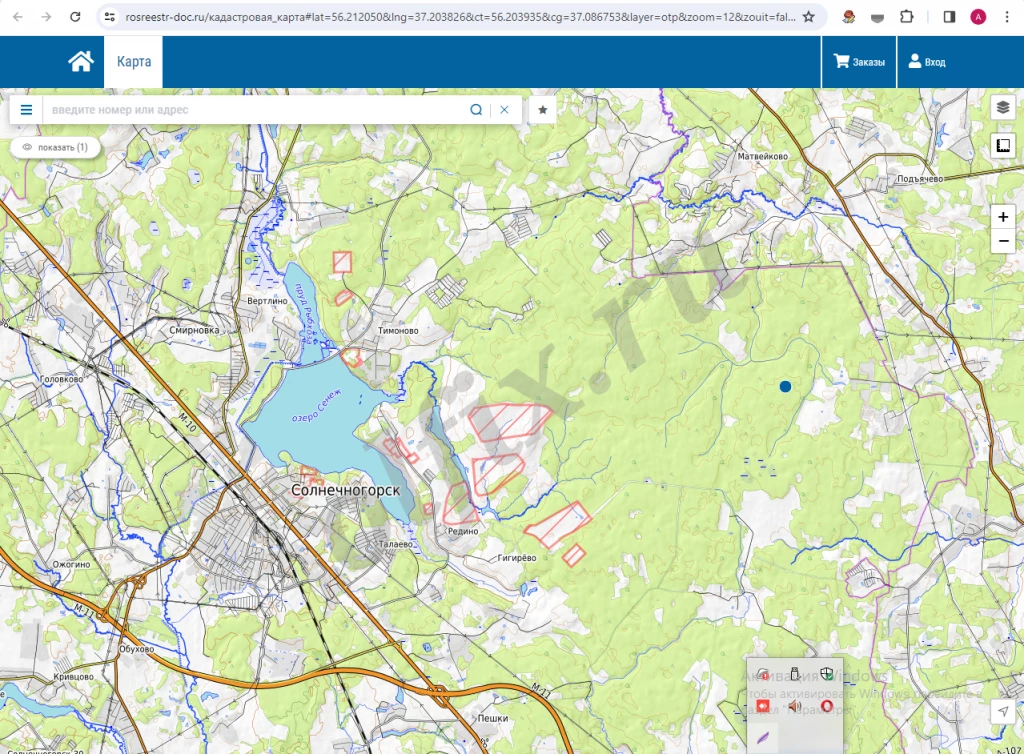Click the search magnifier icon

476,110
